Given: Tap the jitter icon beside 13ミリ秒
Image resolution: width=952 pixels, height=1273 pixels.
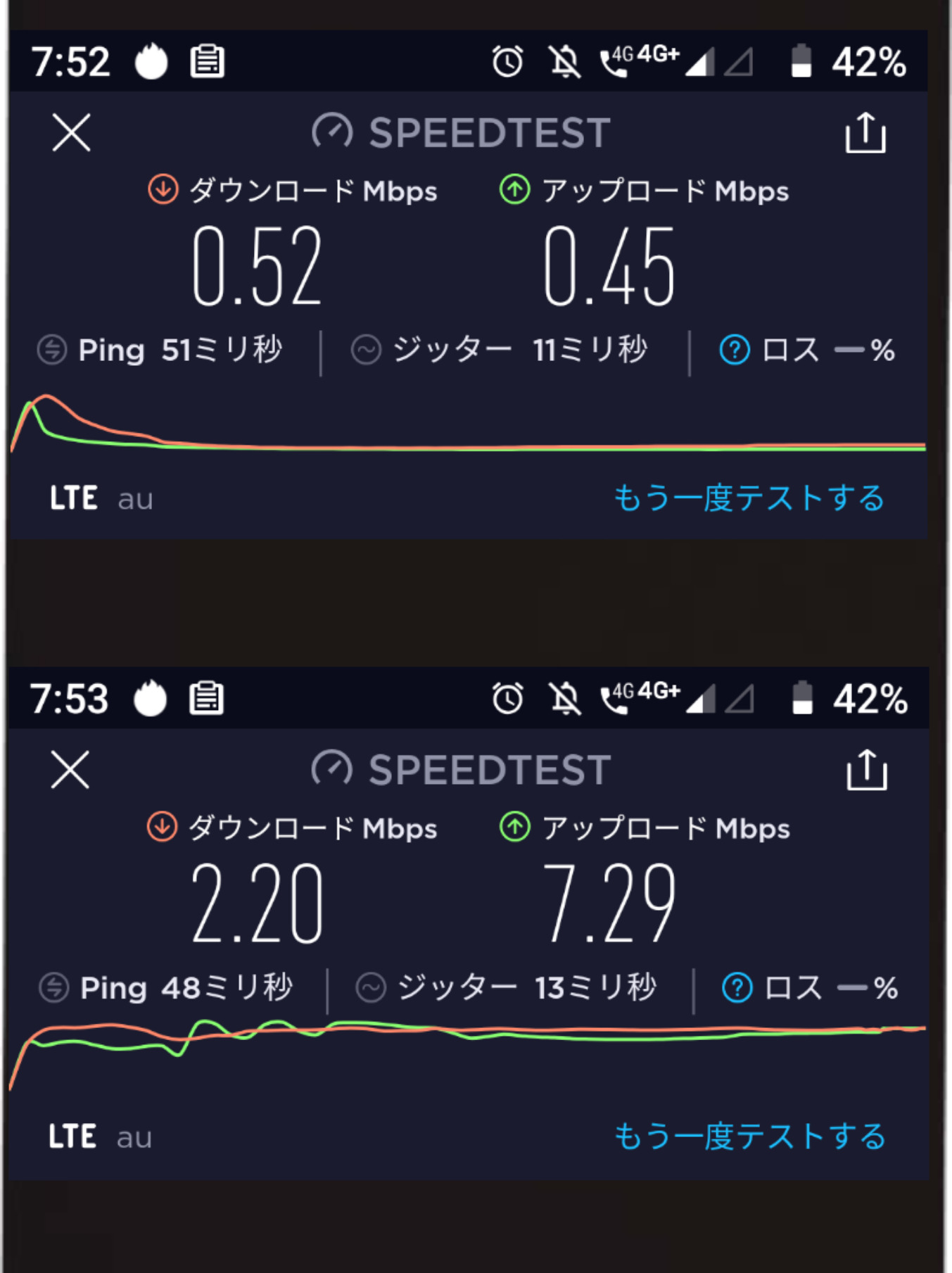Looking at the screenshot, I should coord(371,987).
